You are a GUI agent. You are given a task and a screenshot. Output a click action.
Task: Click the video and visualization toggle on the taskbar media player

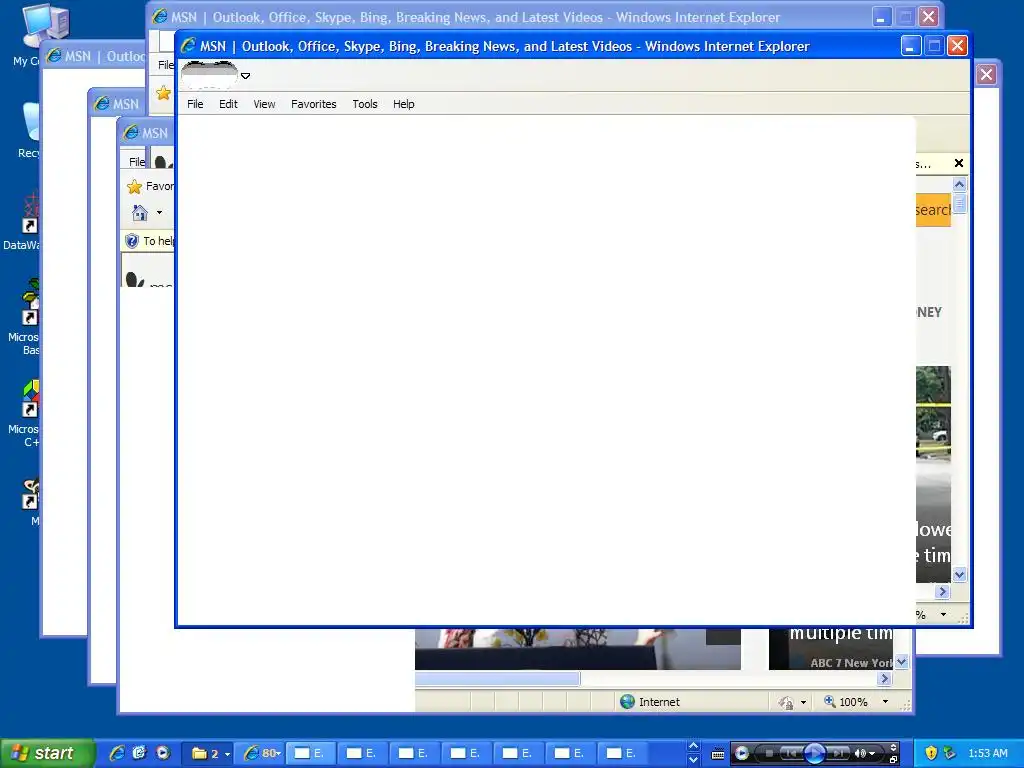tap(893, 747)
